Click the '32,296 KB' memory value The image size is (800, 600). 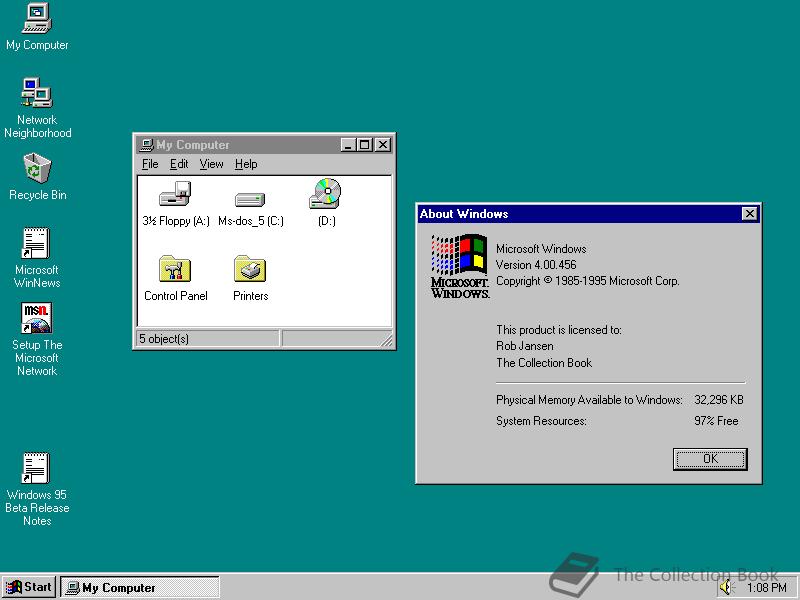(718, 400)
